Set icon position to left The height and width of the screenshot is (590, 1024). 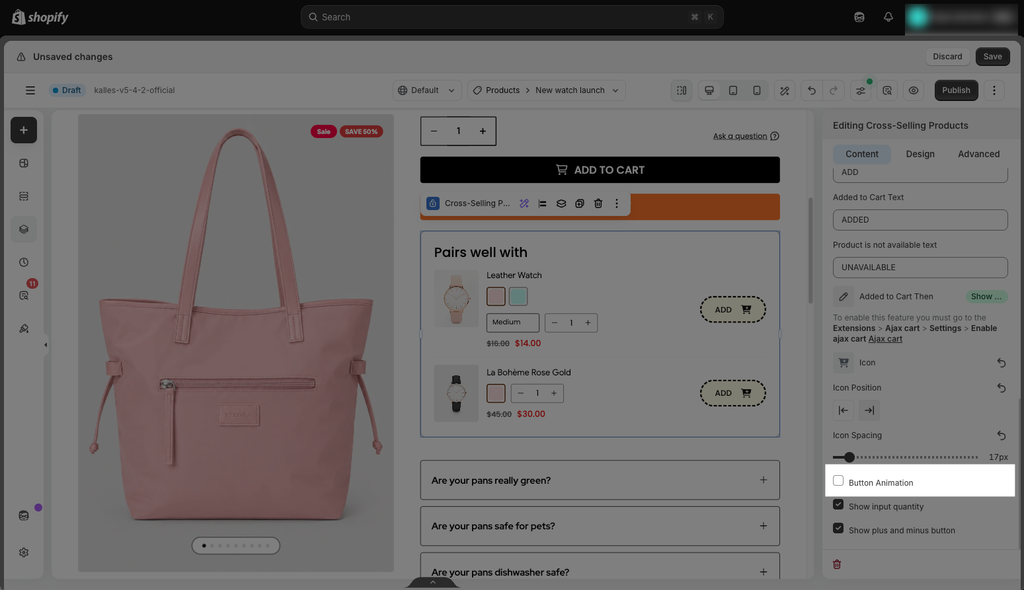point(843,410)
